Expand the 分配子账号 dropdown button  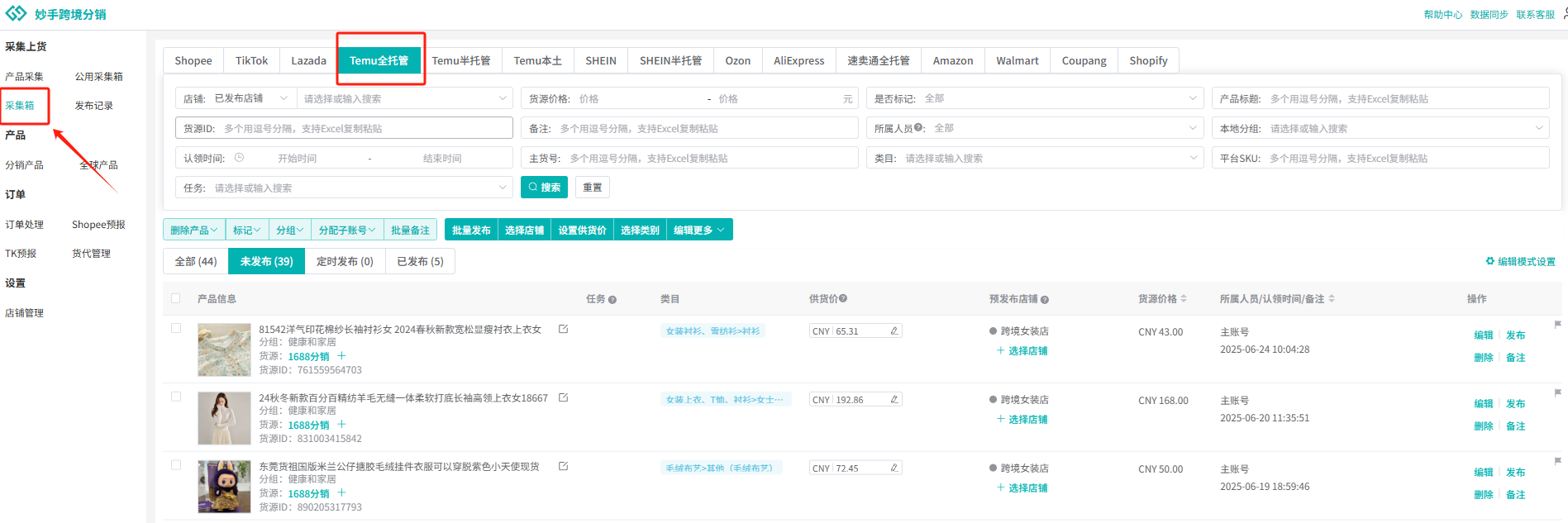[348, 230]
